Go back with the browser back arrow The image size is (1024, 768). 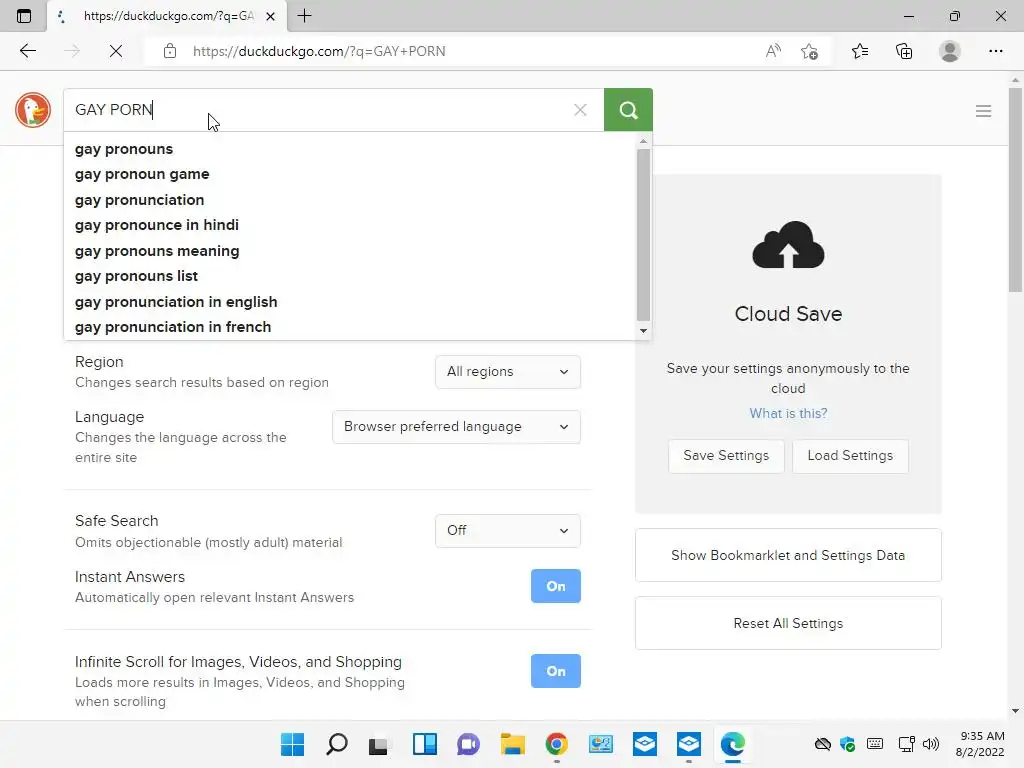[27, 51]
